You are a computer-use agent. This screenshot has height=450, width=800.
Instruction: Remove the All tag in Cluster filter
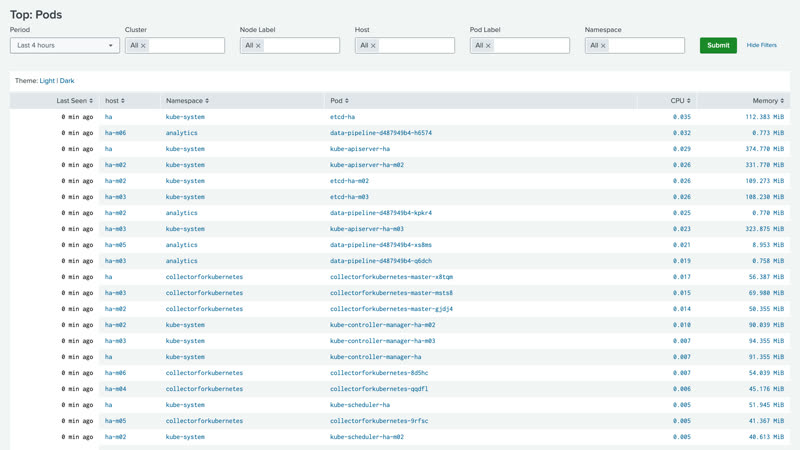coord(143,46)
